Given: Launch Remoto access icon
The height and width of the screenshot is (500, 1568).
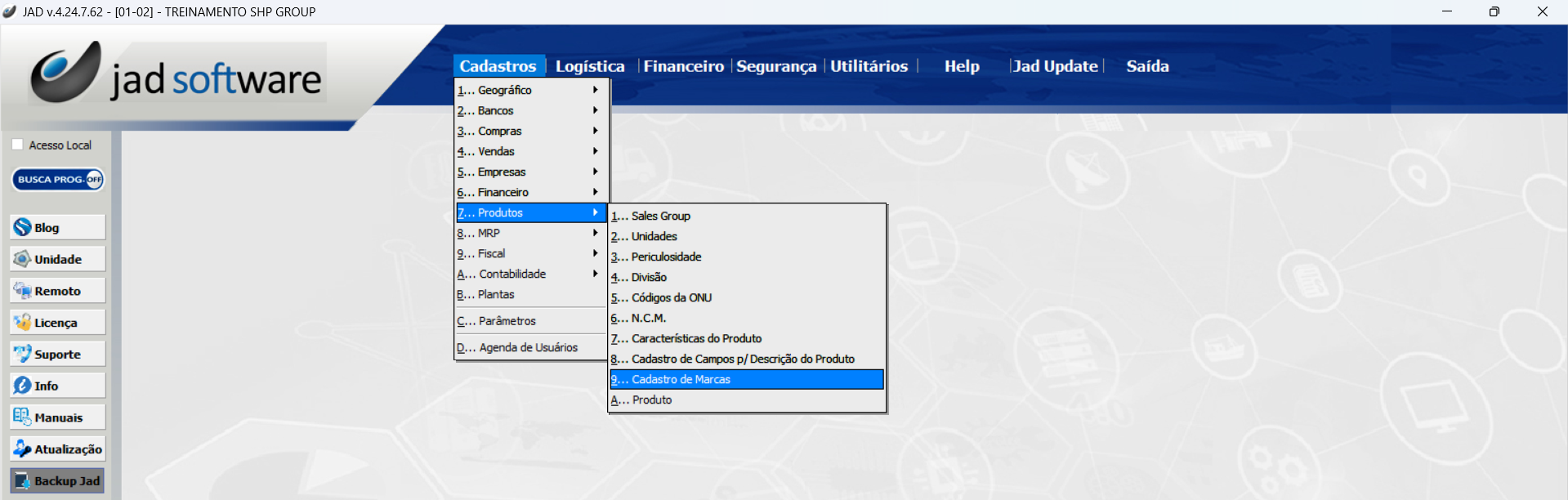Looking at the screenshot, I should click(57, 292).
